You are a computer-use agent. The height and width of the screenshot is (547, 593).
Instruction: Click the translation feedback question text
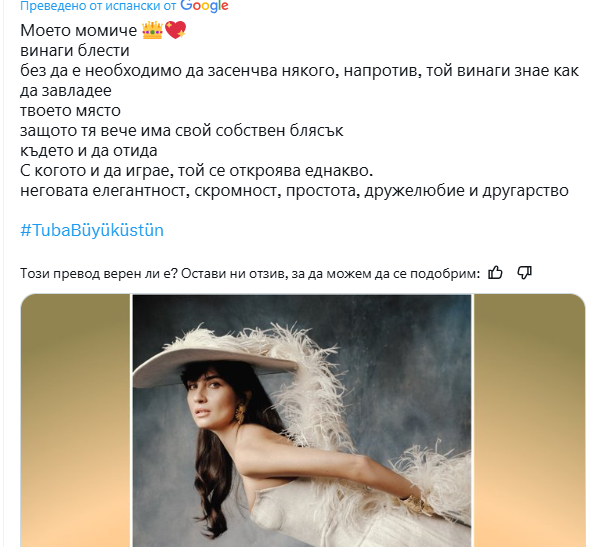click(x=250, y=273)
